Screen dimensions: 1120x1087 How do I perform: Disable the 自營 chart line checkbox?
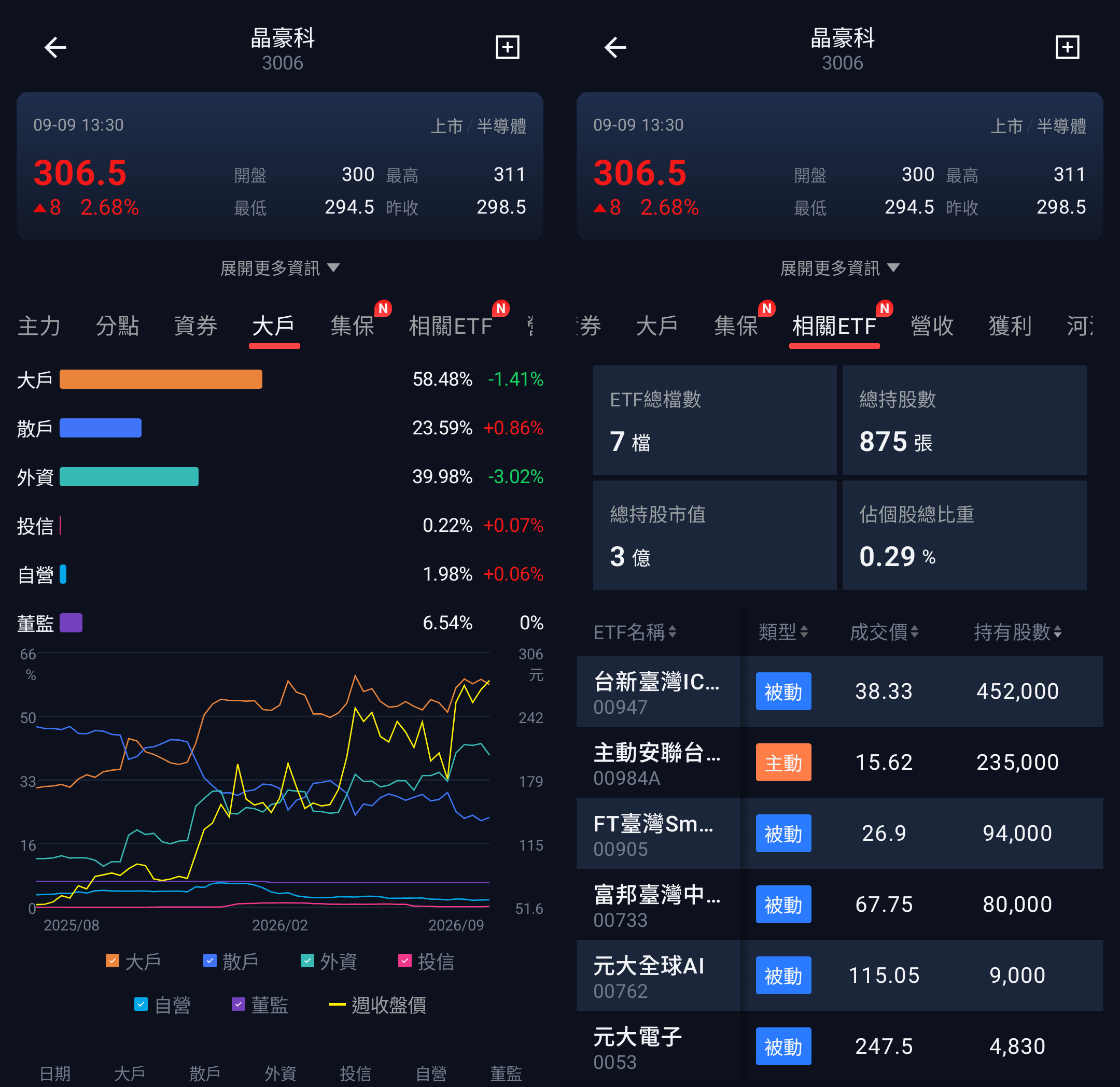point(141,1004)
